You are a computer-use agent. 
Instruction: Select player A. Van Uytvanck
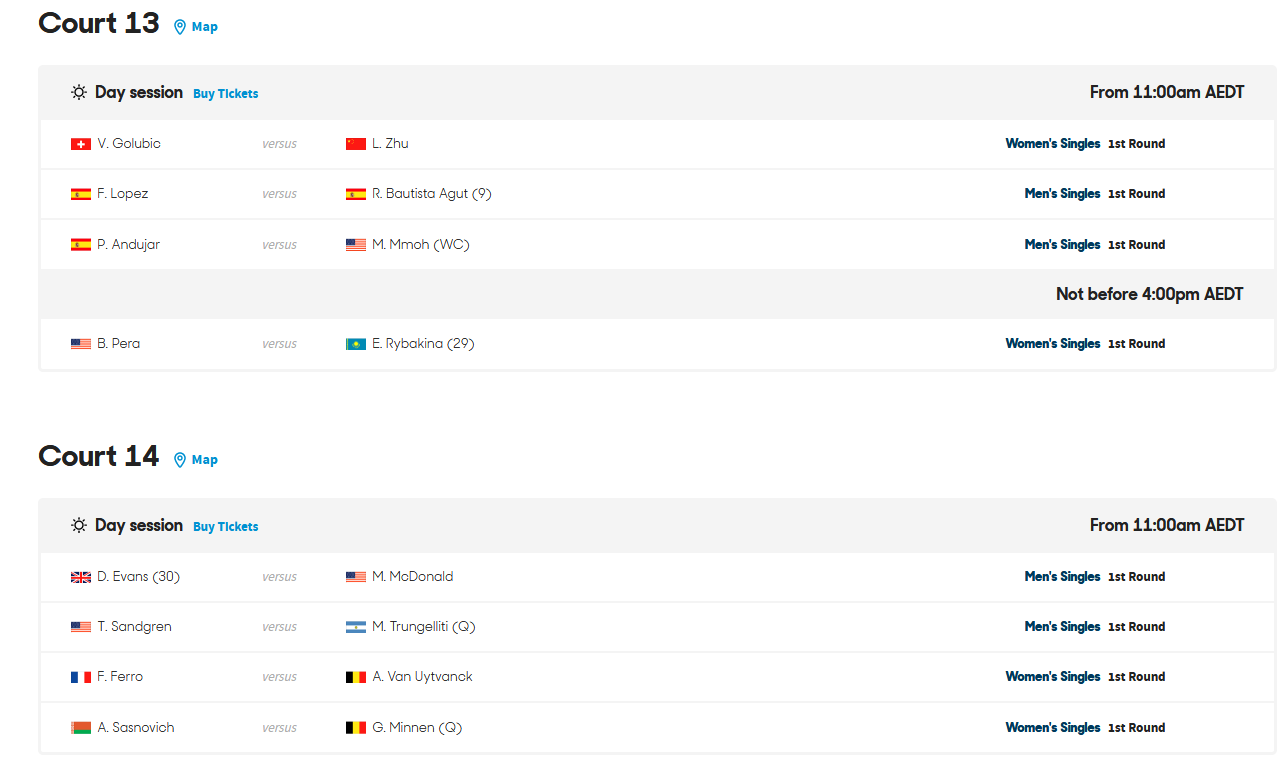pyautogui.click(x=422, y=677)
